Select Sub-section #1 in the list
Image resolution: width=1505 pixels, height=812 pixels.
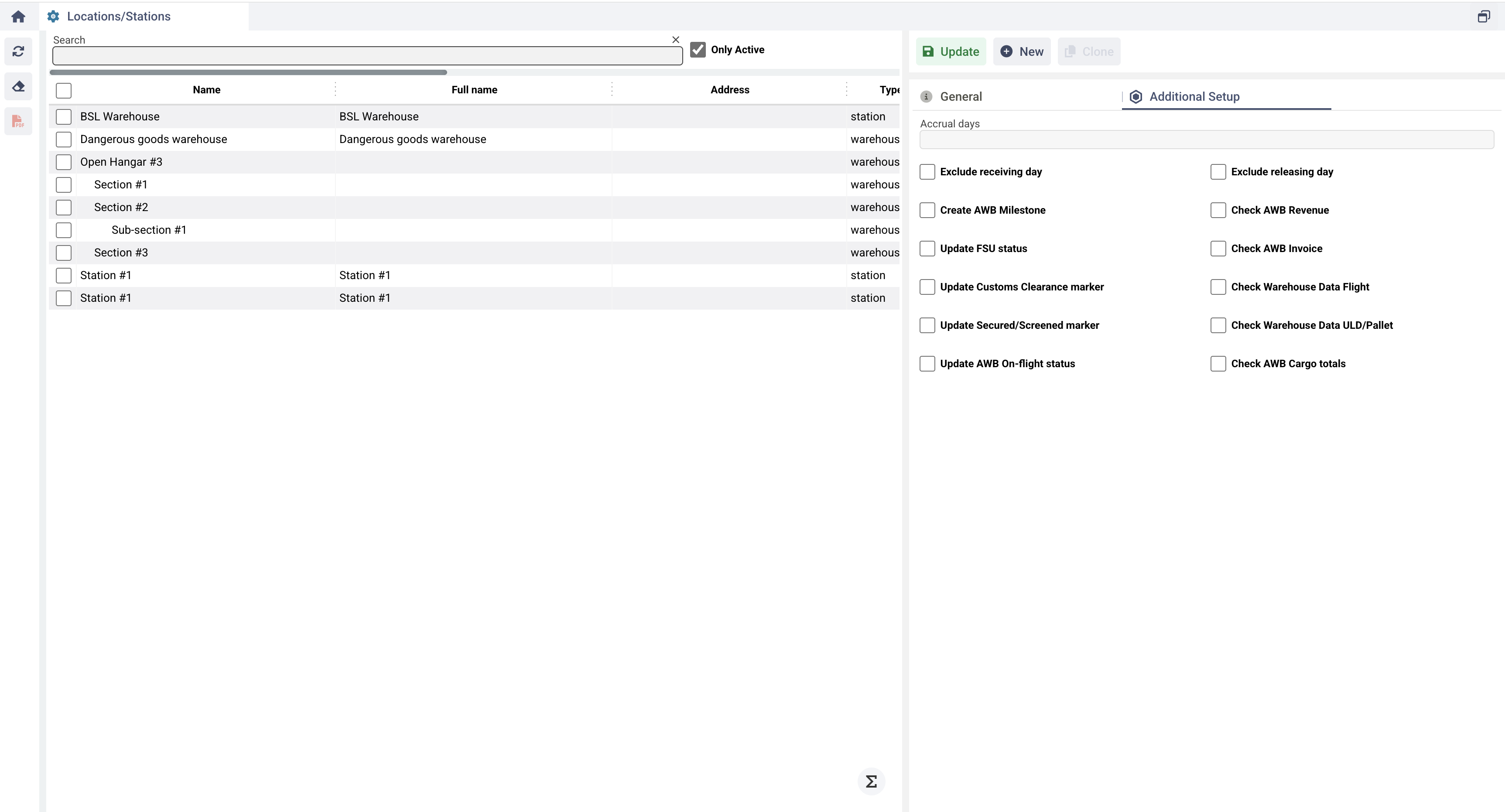click(x=148, y=230)
